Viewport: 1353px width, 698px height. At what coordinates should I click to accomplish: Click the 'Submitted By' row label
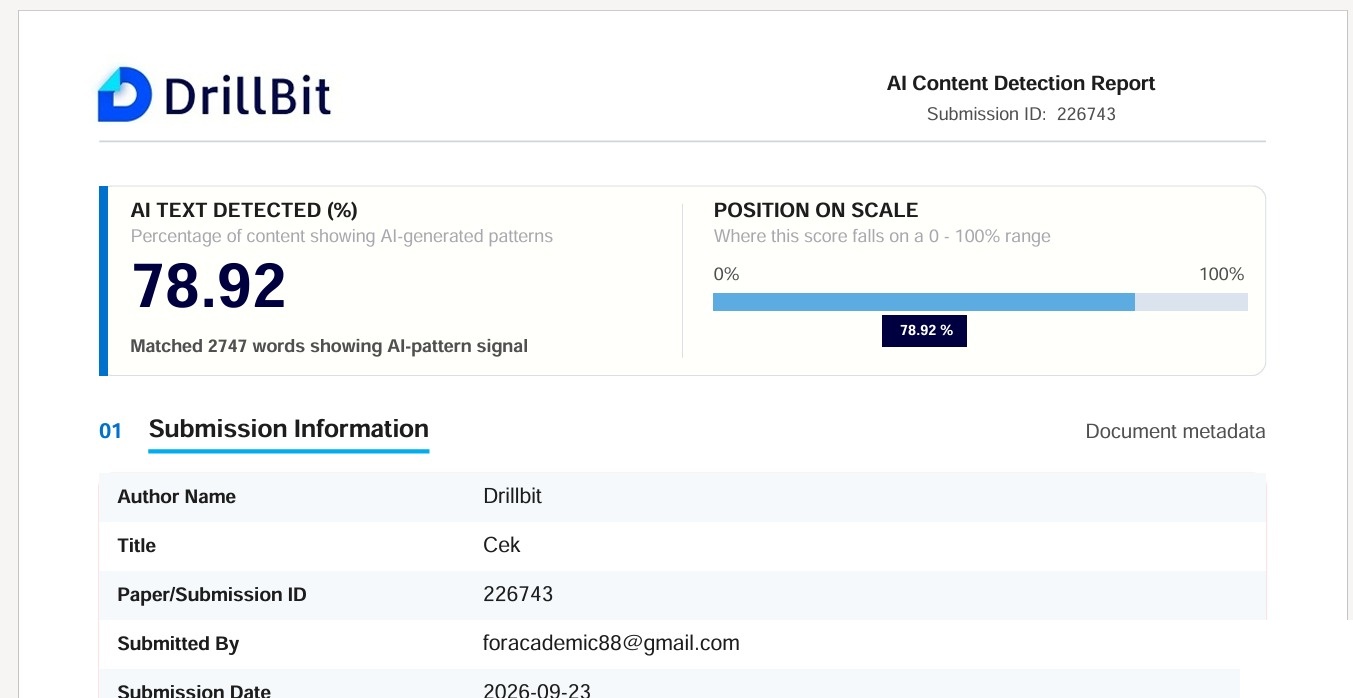pos(178,644)
